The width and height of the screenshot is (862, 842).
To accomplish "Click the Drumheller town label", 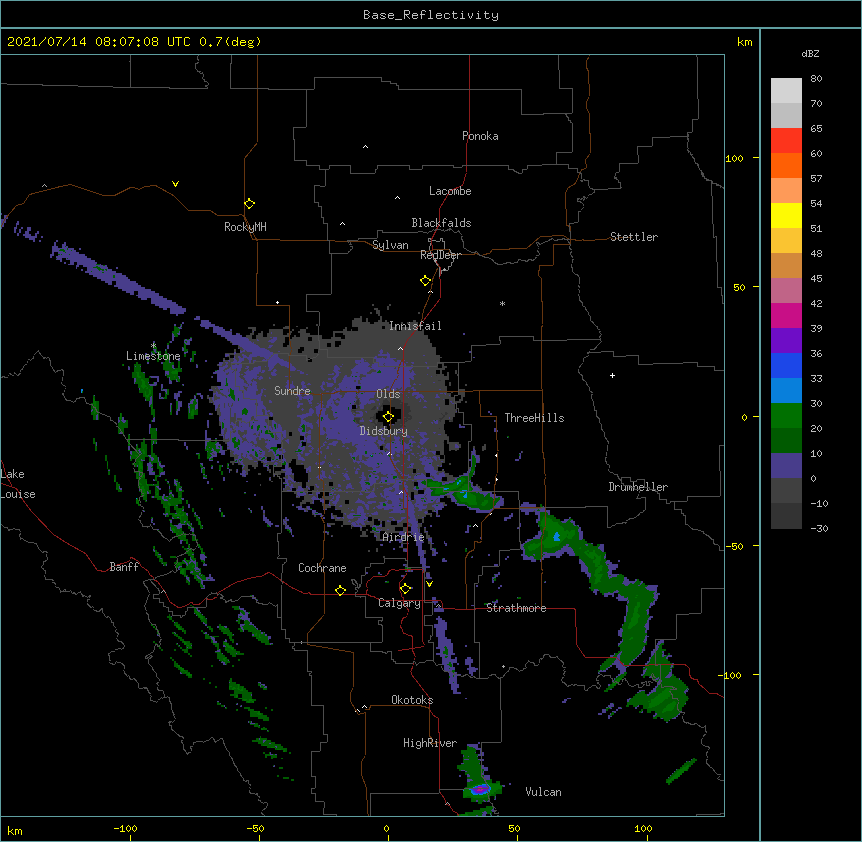I will coord(638,487).
